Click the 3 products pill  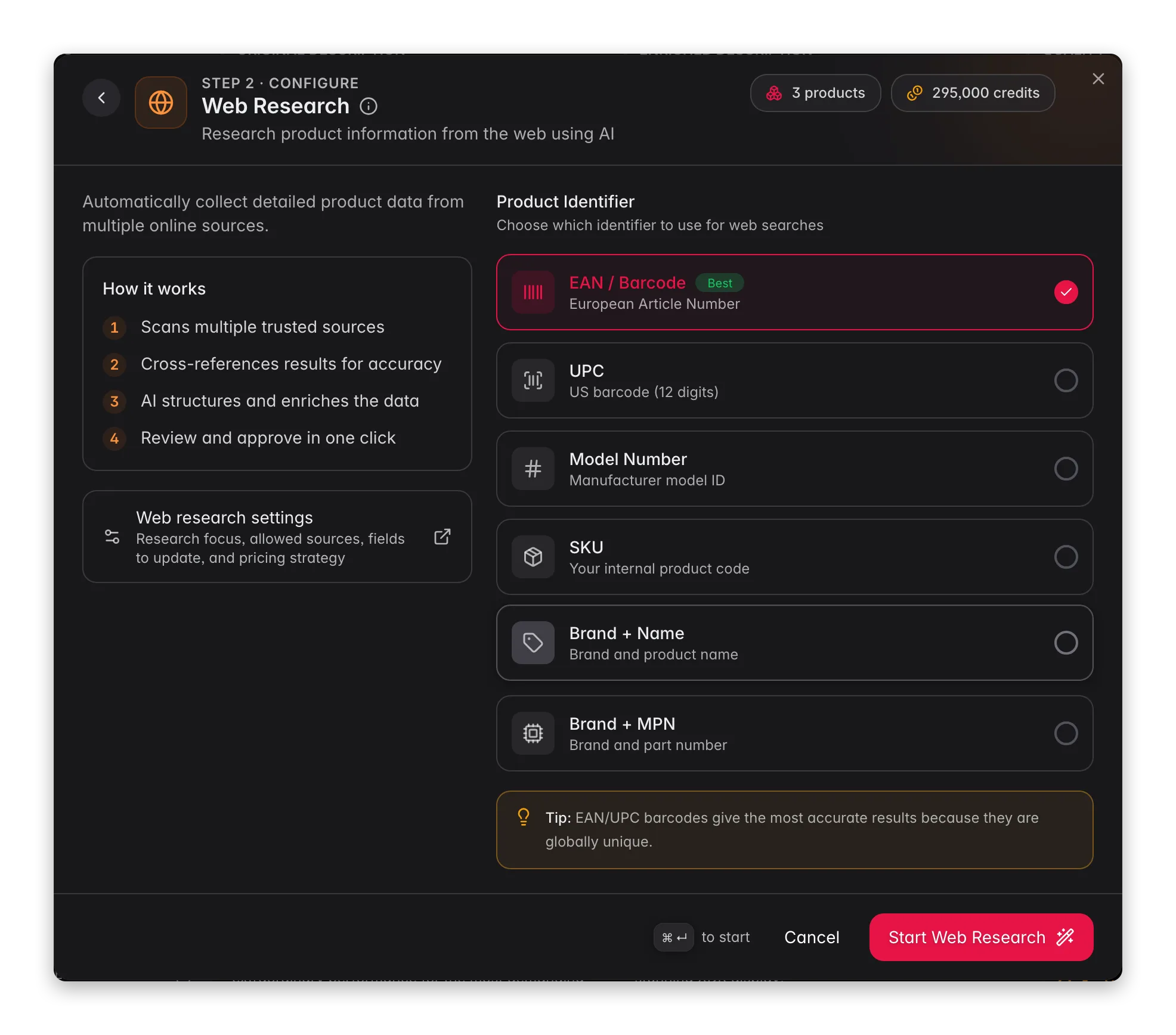tap(815, 93)
